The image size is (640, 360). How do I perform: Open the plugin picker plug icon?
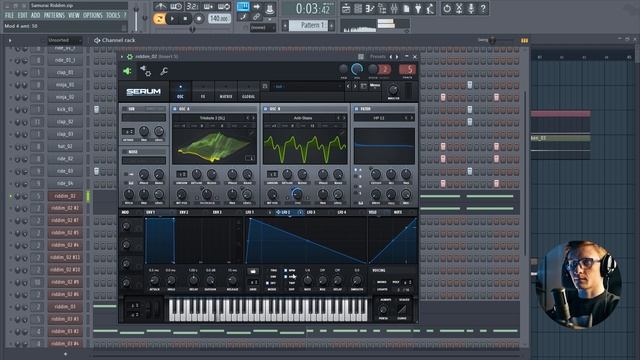418,9
